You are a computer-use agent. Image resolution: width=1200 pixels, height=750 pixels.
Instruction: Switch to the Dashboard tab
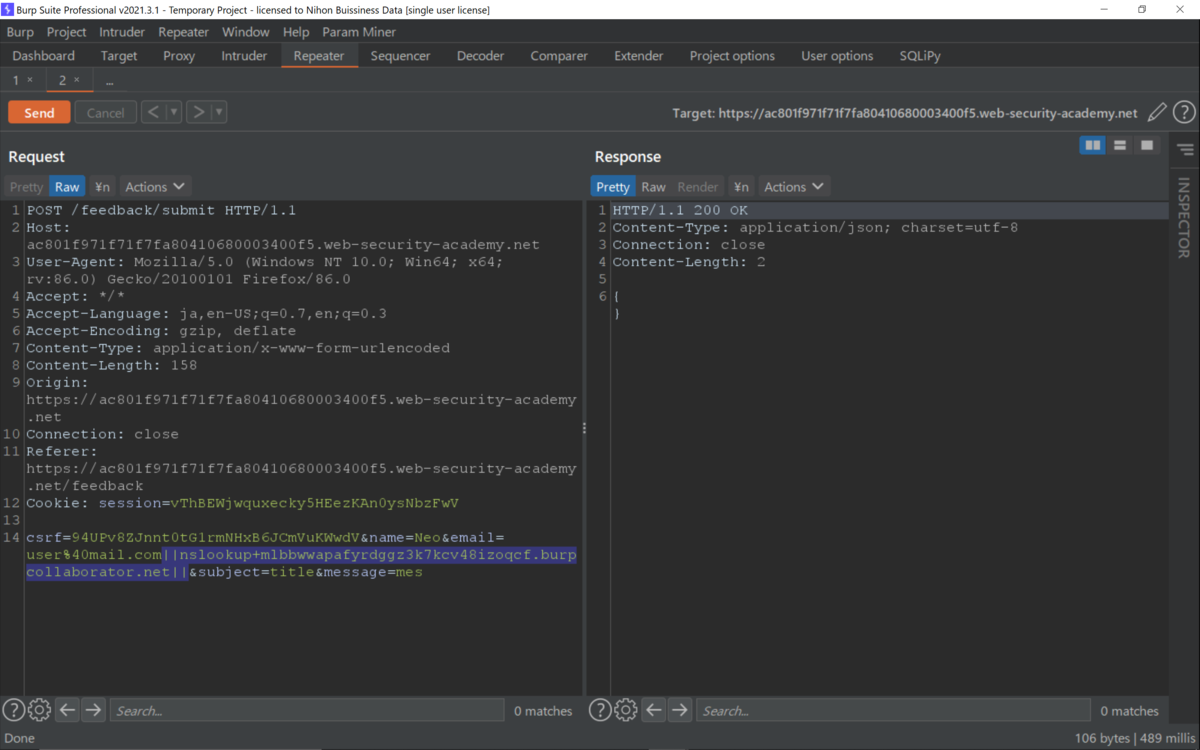point(44,56)
